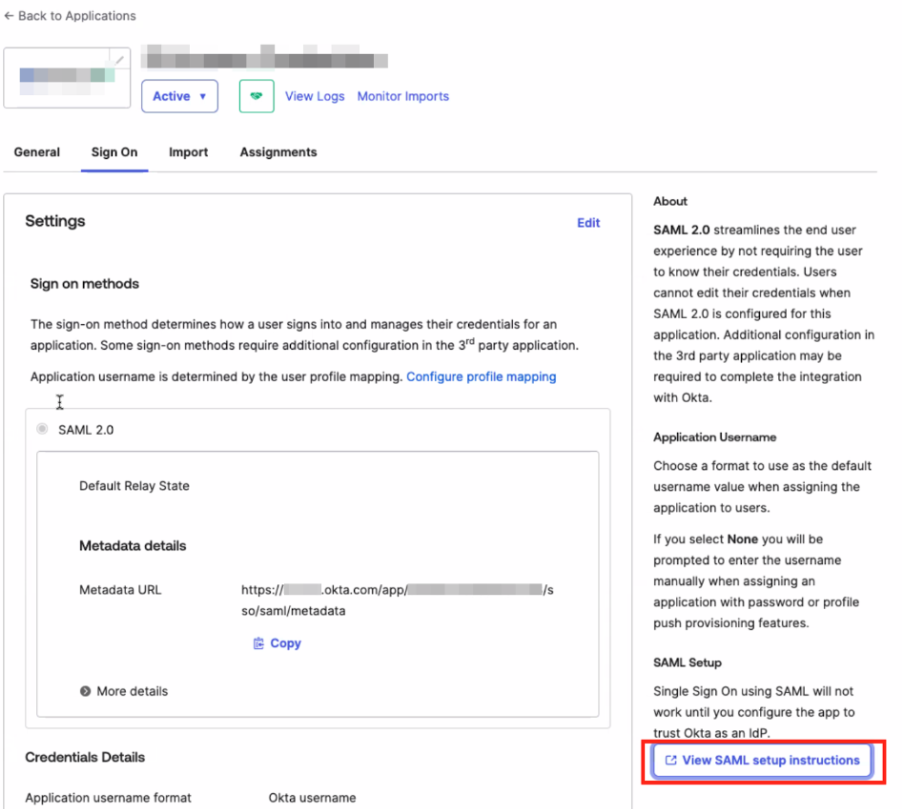This screenshot has width=902, height=809.
Task: Switch to the Import tab
Action: (x=188, y=152)
